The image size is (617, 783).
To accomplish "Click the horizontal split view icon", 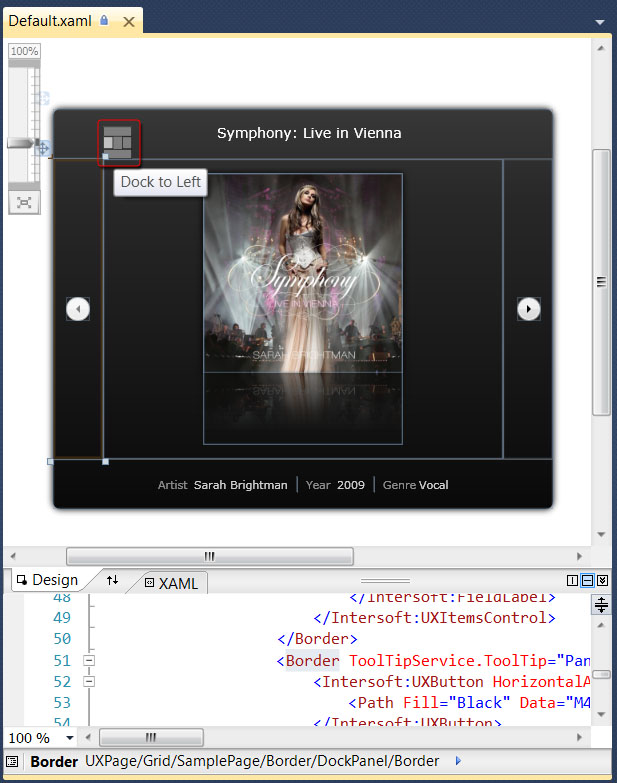I will point(587,580).
